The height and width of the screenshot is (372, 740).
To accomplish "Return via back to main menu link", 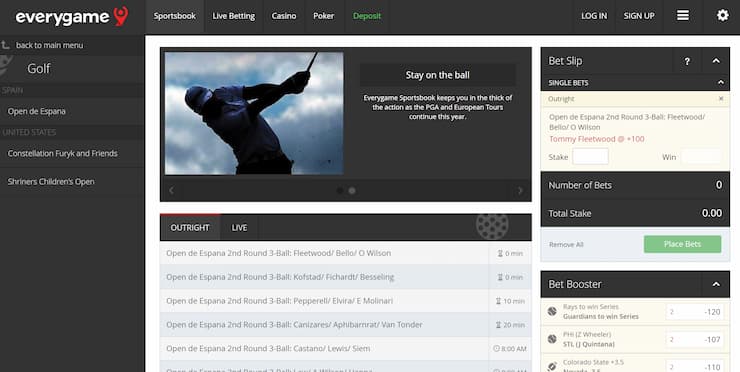I will pyautogui.click(x=50, y=45).
